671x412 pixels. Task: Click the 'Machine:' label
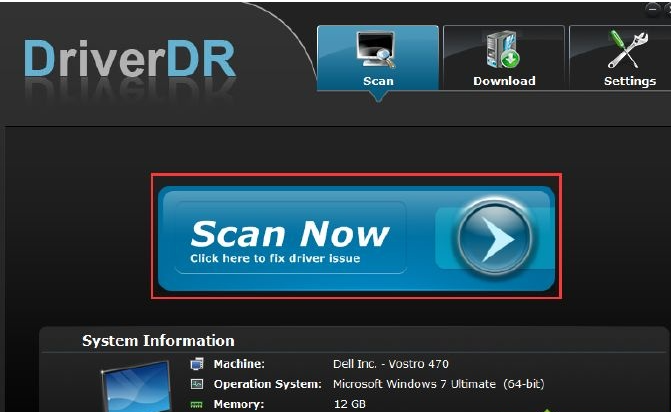[239, 364]
